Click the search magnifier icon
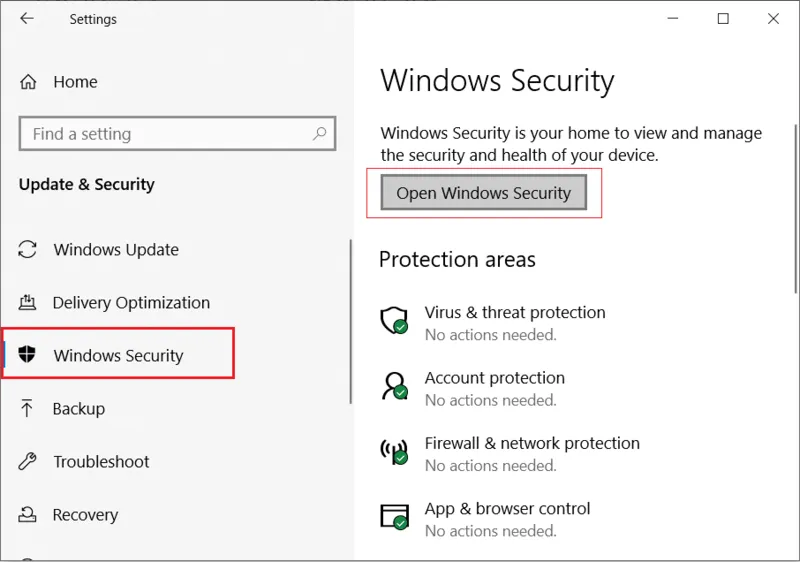The image size is (800, 562). [320, 133]
